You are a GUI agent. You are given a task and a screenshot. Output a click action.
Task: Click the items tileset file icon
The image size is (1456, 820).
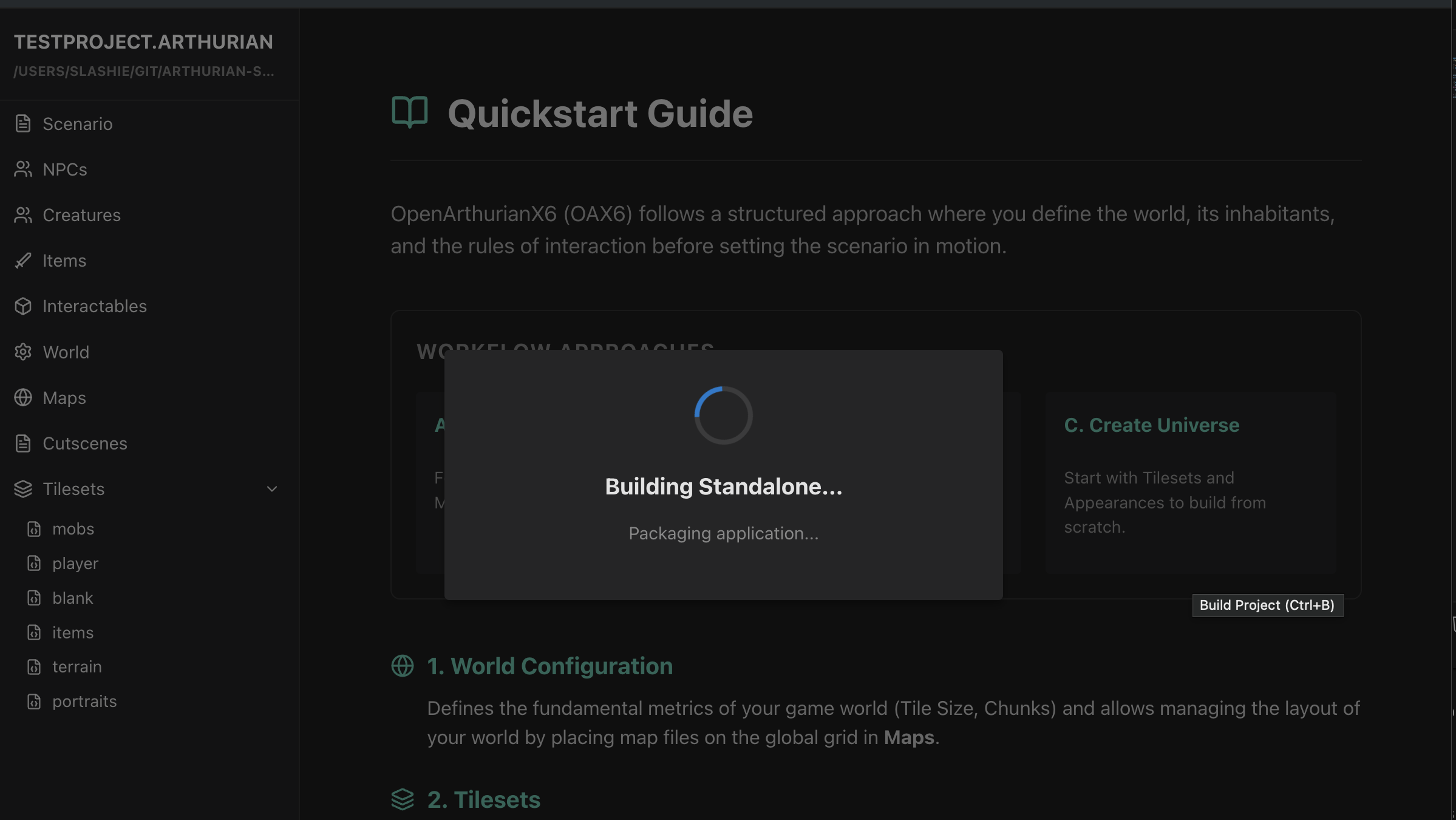[x=34, y=633]
